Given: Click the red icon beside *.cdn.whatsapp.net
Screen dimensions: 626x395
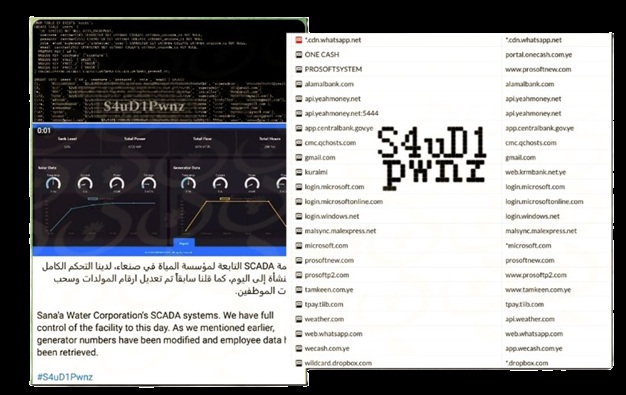Looking at the screenshot, I should (x=299, y=40).
